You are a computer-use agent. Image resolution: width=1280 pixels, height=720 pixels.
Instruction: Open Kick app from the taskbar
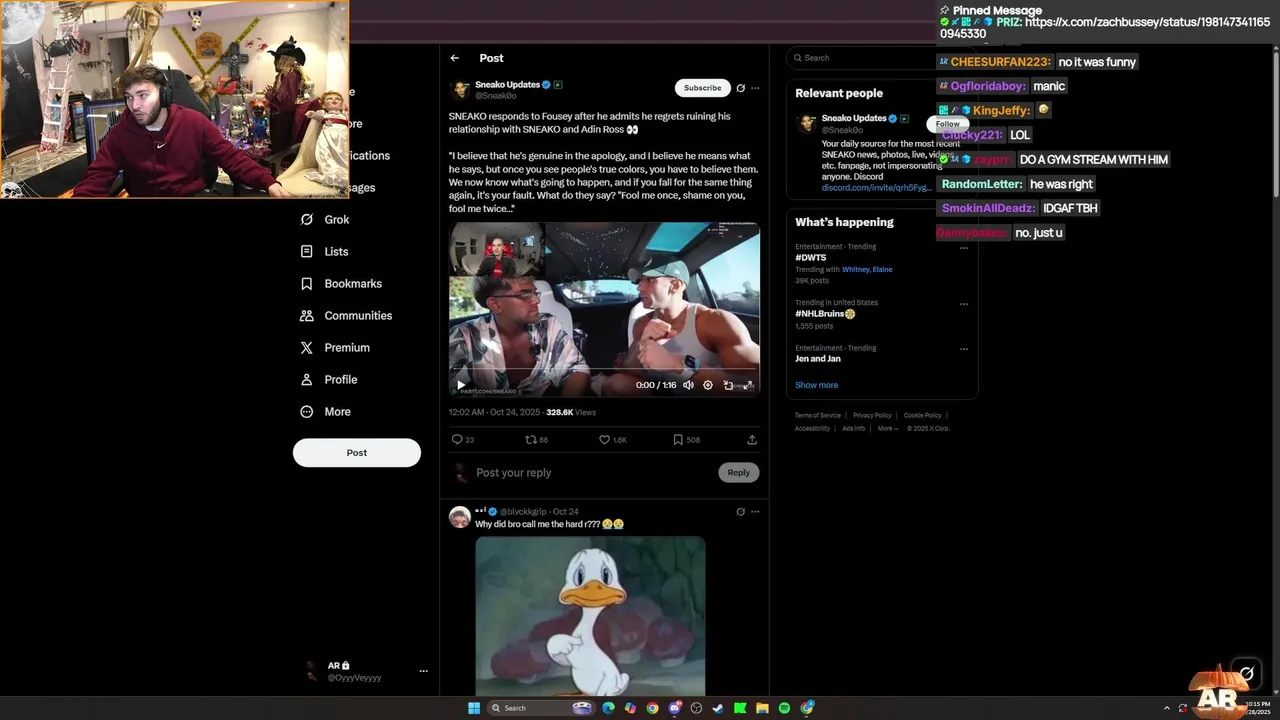coord(740,708)
